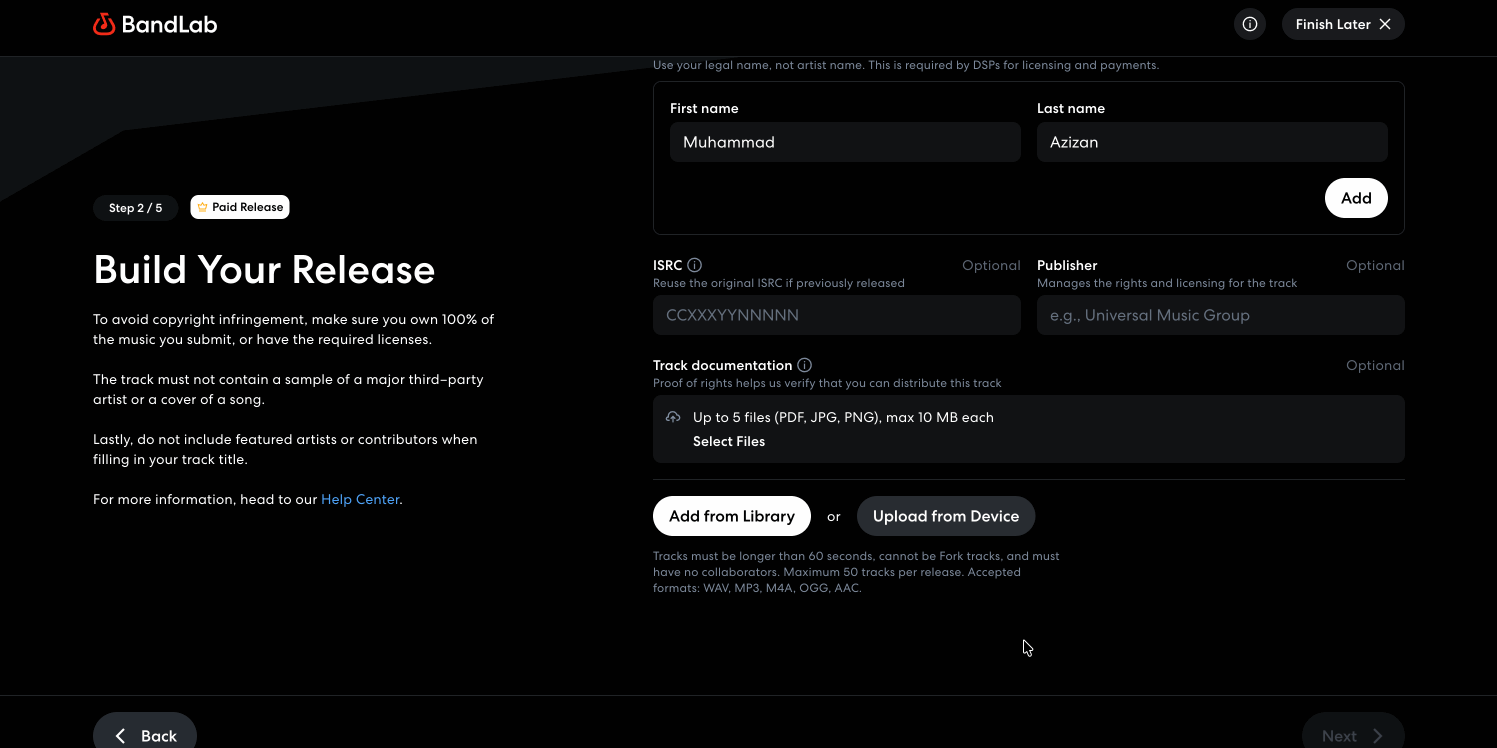Click the Step 2 / 5 indicator
This screenshot has width=1497, height=748.
[x=135, y=207]
